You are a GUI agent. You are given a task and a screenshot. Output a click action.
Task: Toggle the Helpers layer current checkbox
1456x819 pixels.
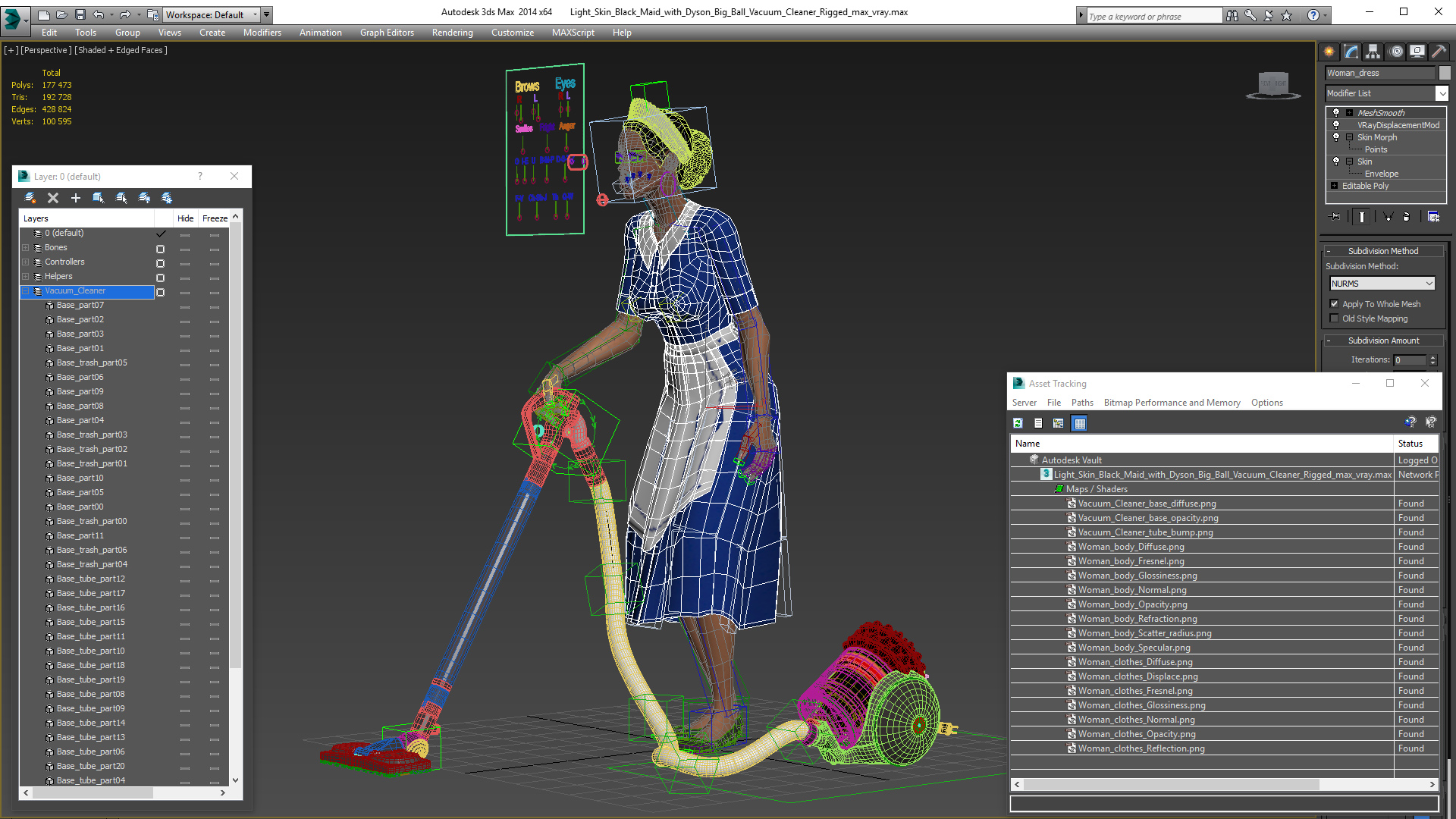coord(160,278)
